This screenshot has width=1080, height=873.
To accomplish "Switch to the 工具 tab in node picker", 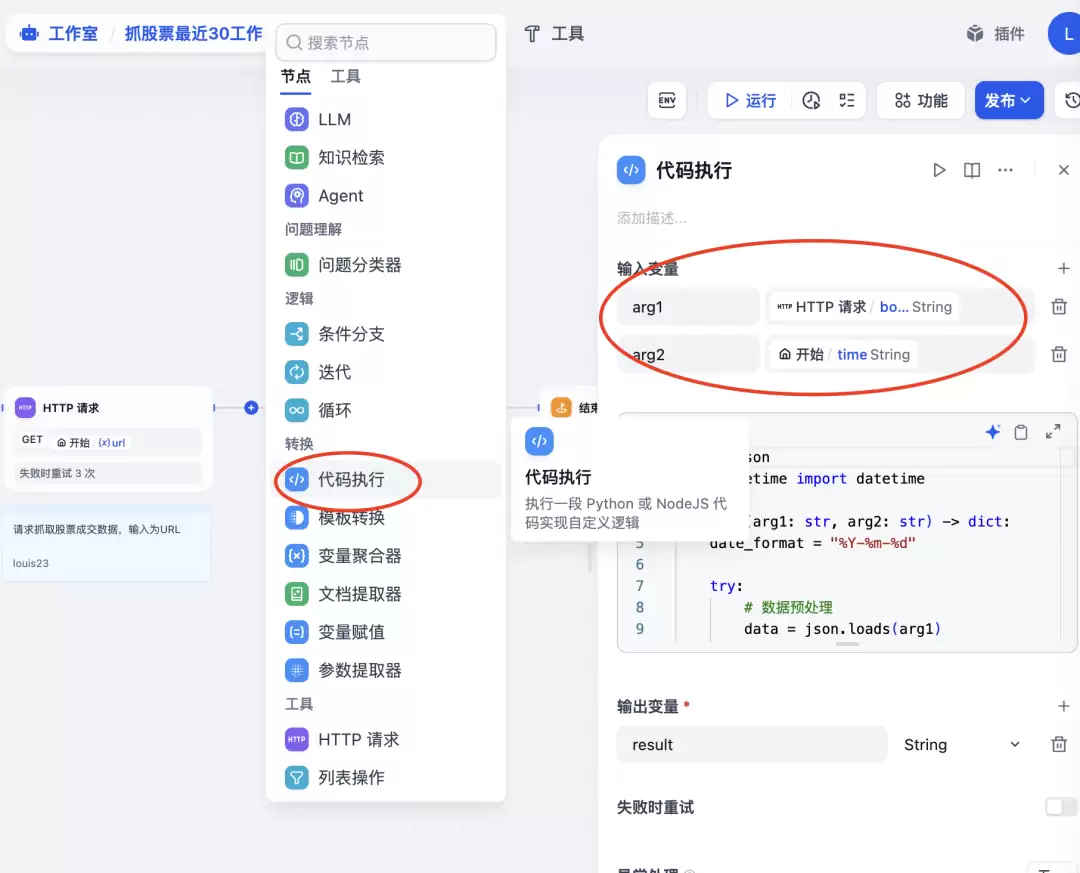I will [345, 76].
